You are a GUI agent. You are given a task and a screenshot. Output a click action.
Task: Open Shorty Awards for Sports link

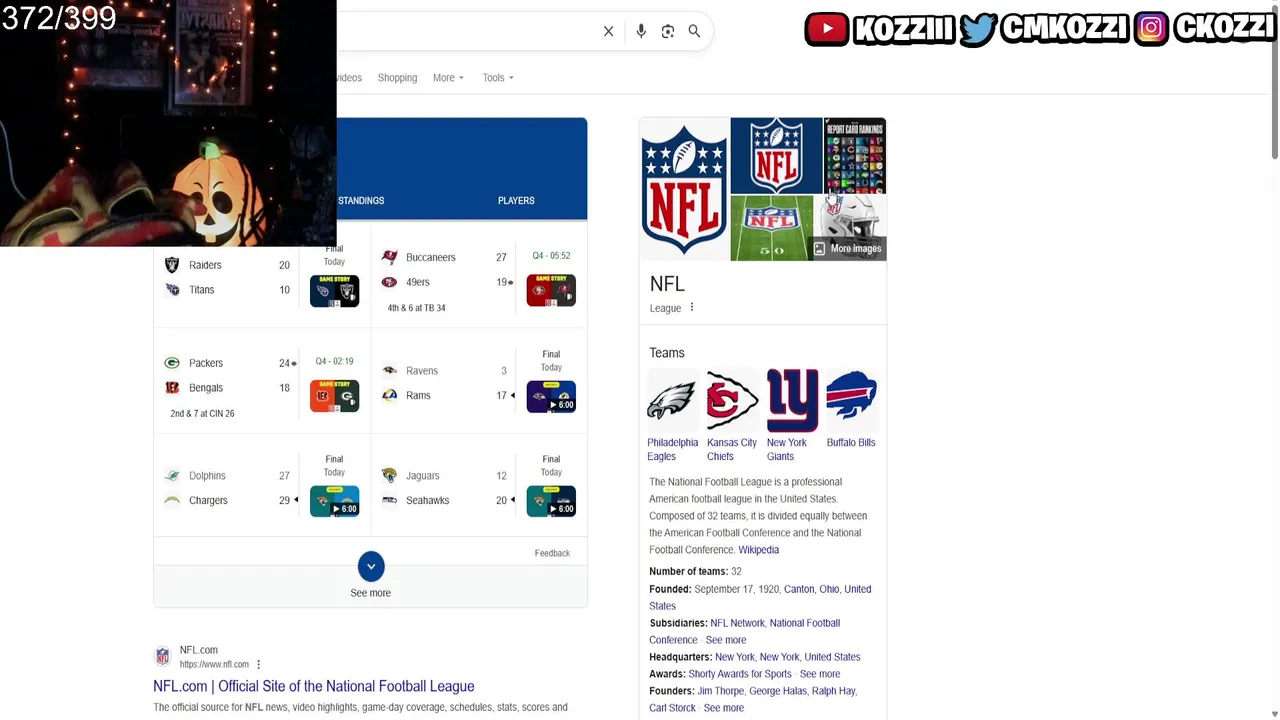pyautogui.click(x=740, y=674)
